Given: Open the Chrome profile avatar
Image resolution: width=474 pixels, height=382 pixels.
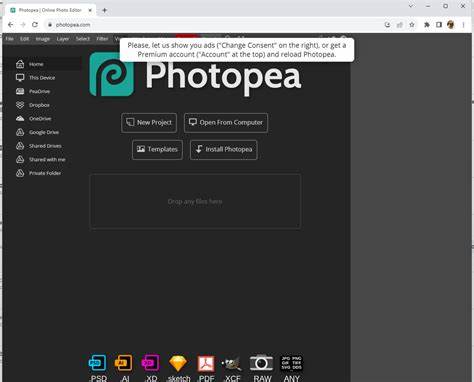Looking at the screenshot, I should pyautogui.click(x=451, y=25).
